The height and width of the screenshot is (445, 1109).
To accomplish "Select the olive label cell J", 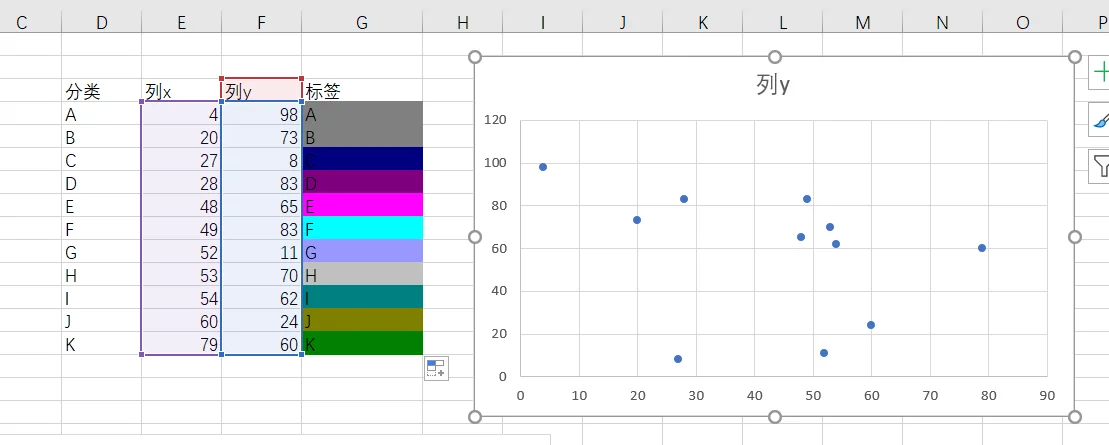I will coord(362,320).
